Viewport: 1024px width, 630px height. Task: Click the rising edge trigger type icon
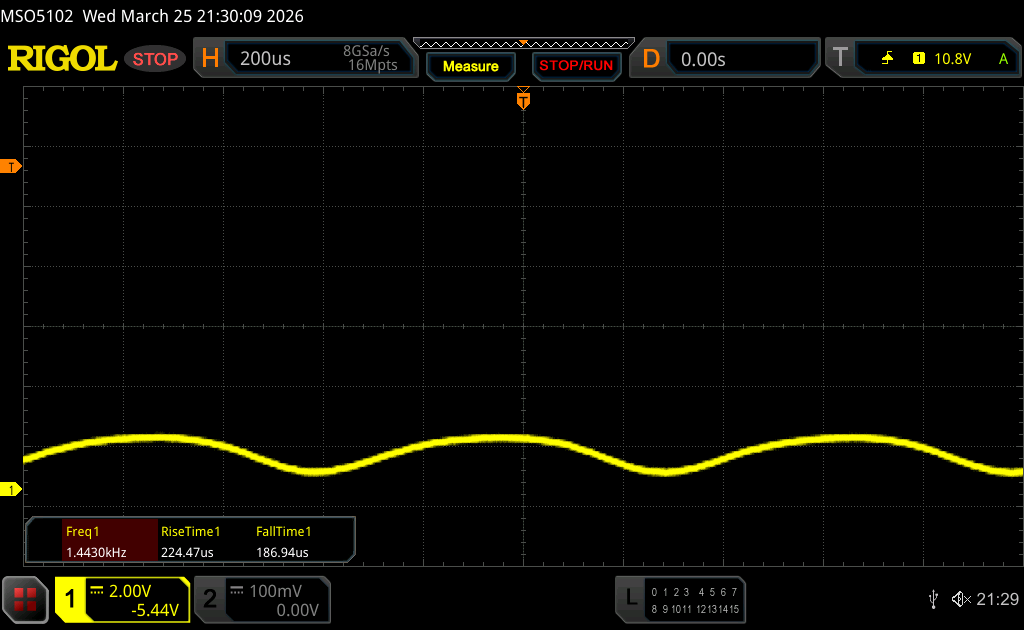[x=887, y=59]
